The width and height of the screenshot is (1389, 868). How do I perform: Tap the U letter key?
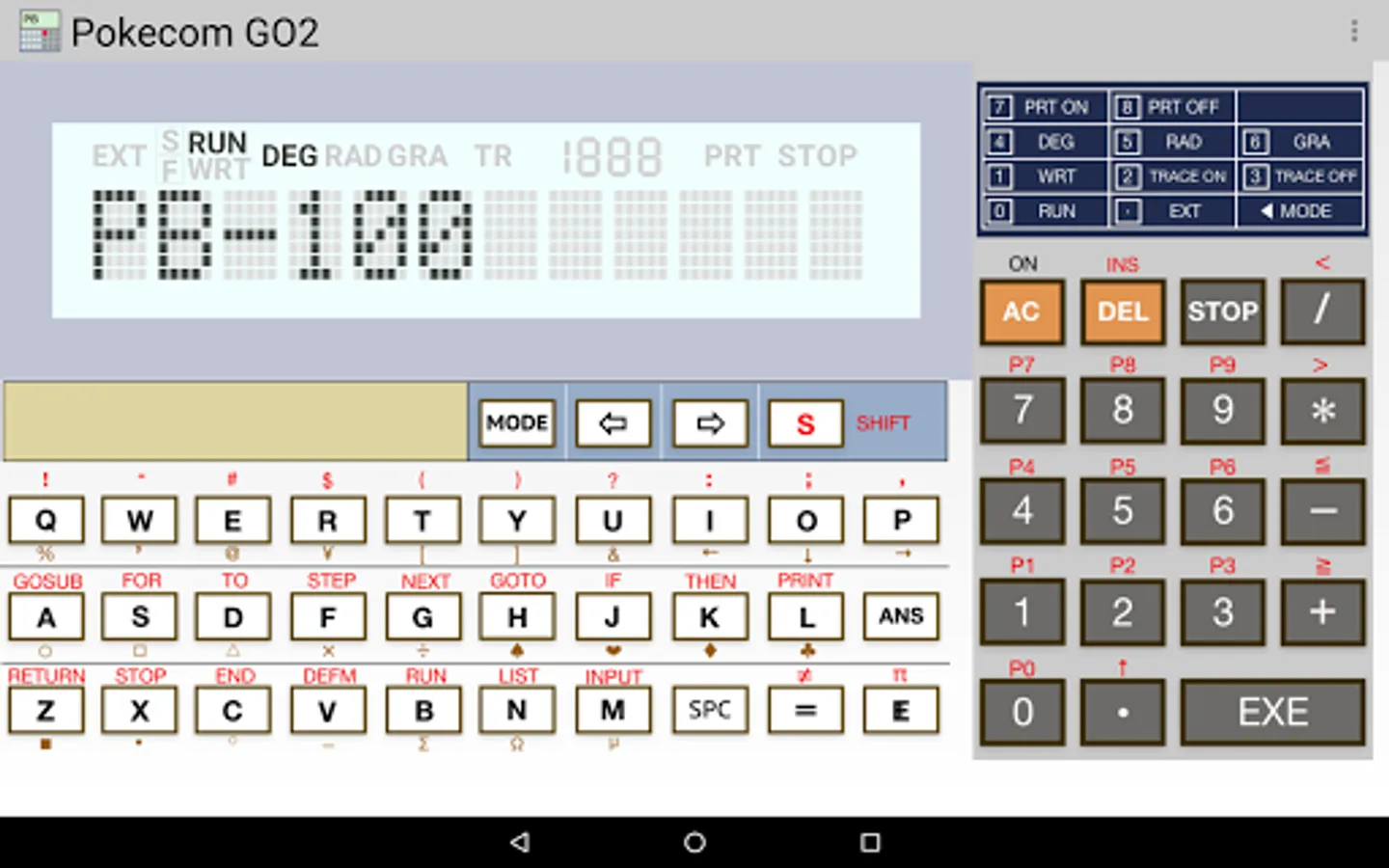(613, 521)
